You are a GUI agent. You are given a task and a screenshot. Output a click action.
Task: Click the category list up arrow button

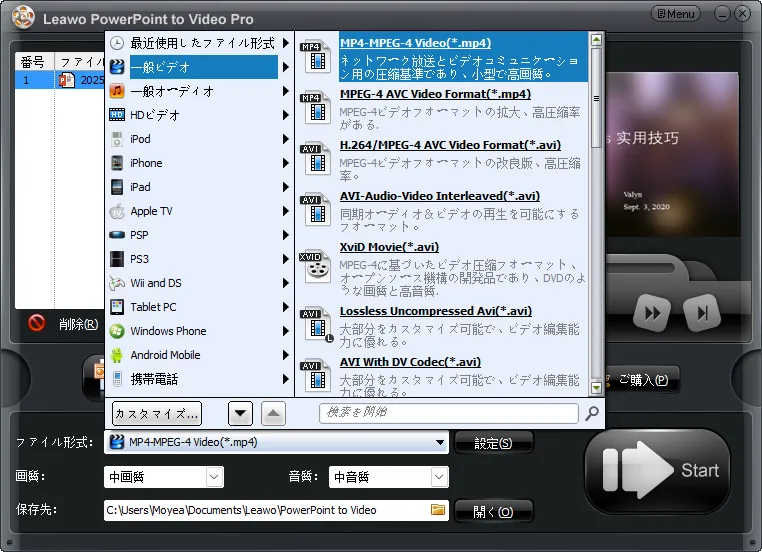pos(273,414)
